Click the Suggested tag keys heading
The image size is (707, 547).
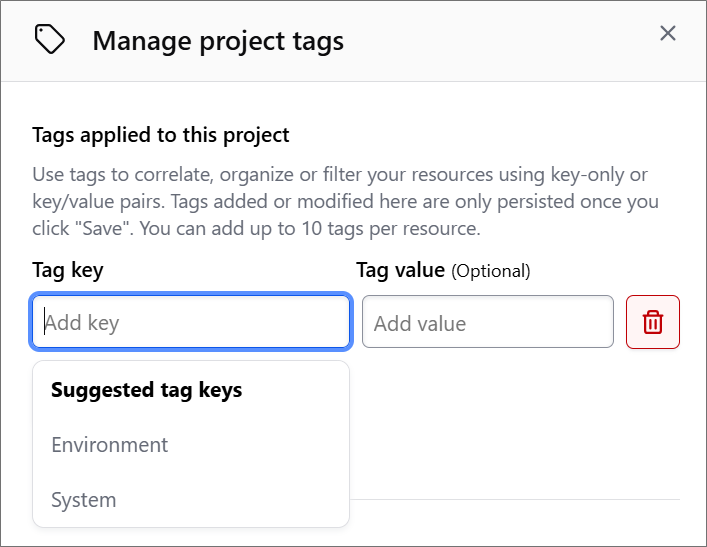[x=147, y=390]
